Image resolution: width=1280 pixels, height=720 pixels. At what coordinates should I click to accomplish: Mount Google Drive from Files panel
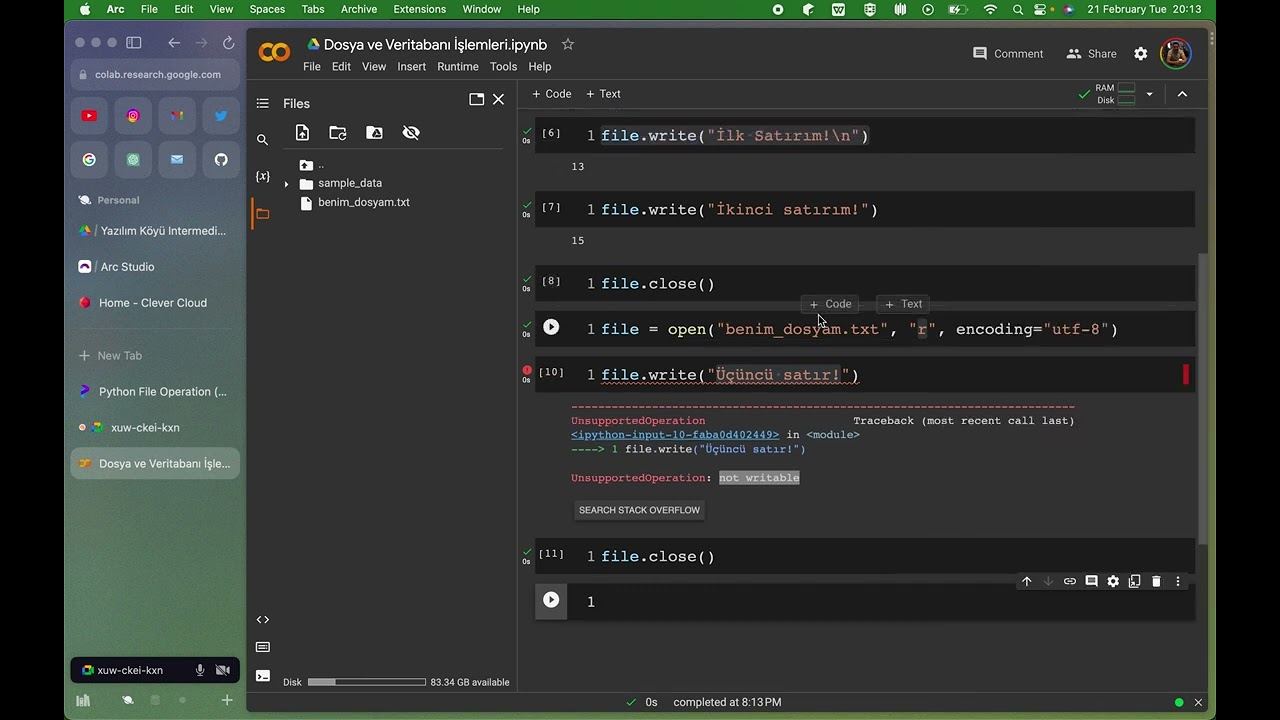point(374,133)
